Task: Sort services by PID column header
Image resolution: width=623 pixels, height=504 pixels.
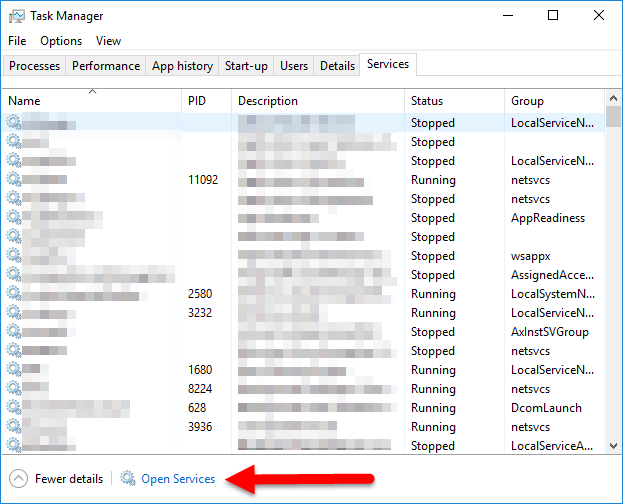Action: 207,101
